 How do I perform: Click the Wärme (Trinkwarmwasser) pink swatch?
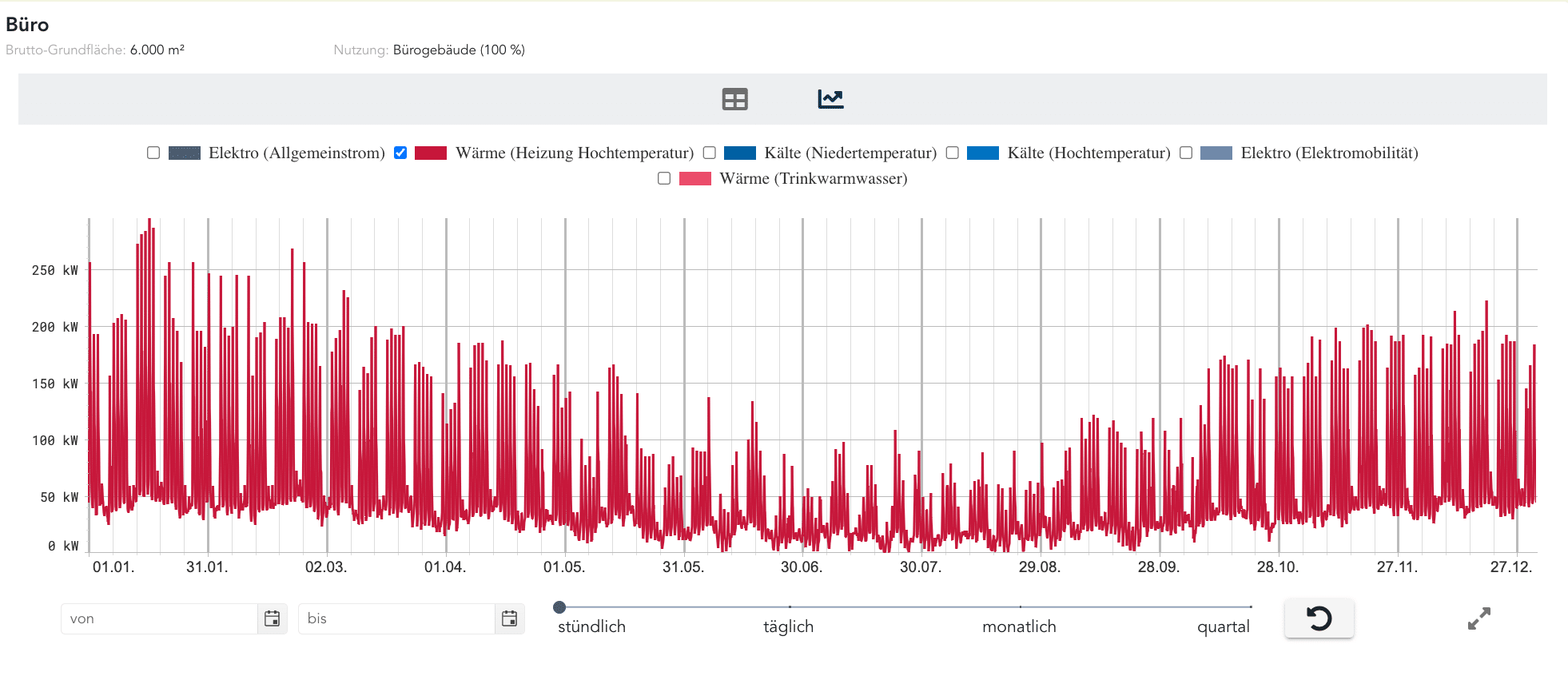pos(695,178)
